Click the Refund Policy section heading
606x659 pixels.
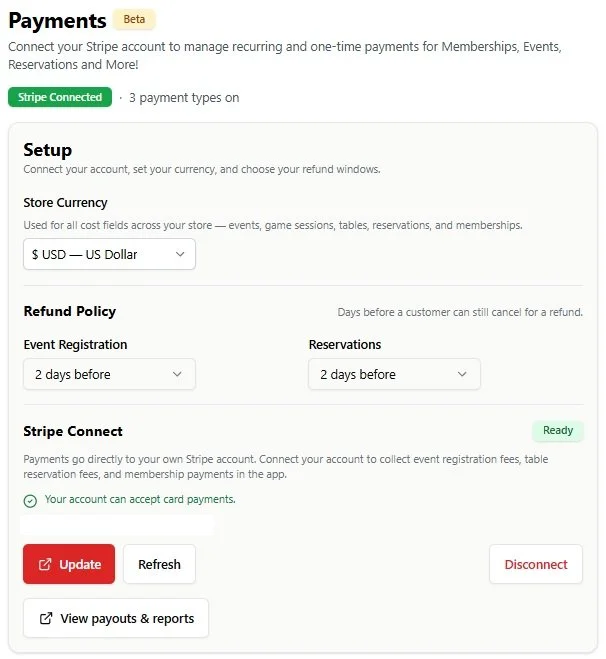70,311
